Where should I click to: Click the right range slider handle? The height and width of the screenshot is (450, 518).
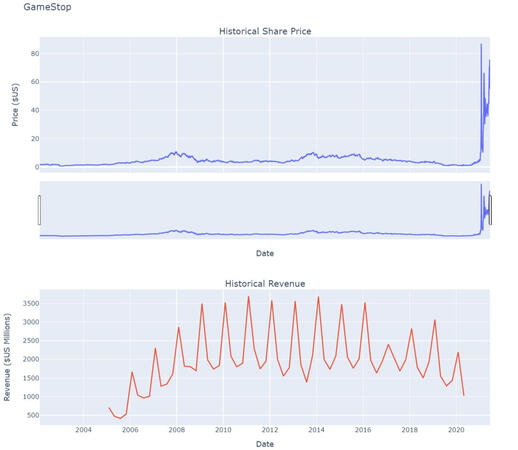(x=490, y=210)
